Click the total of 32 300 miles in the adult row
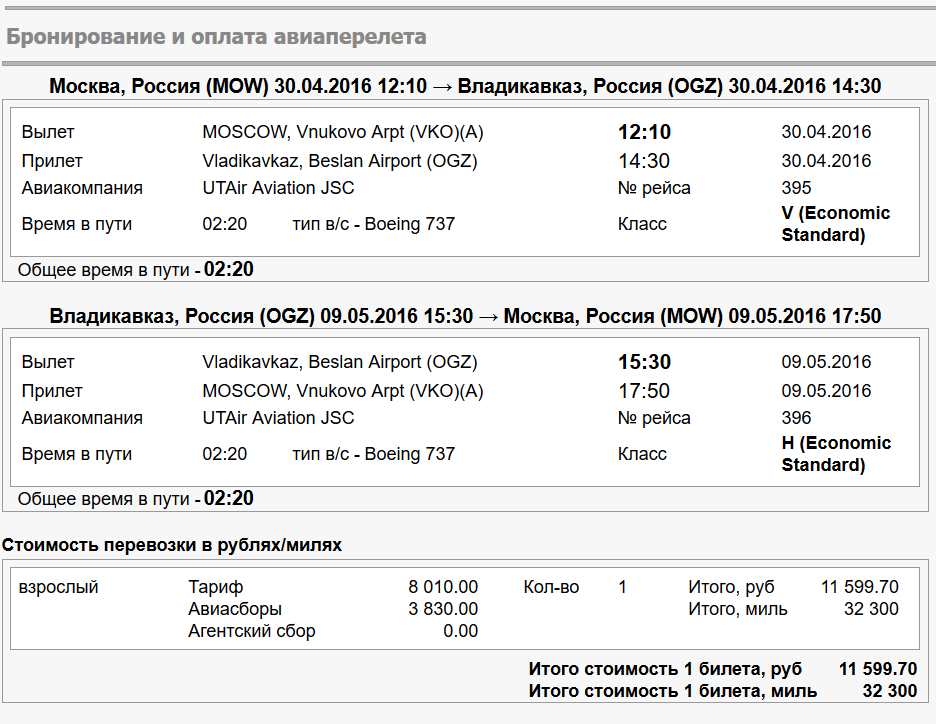 pyautogui.click(x=871, y=609)
